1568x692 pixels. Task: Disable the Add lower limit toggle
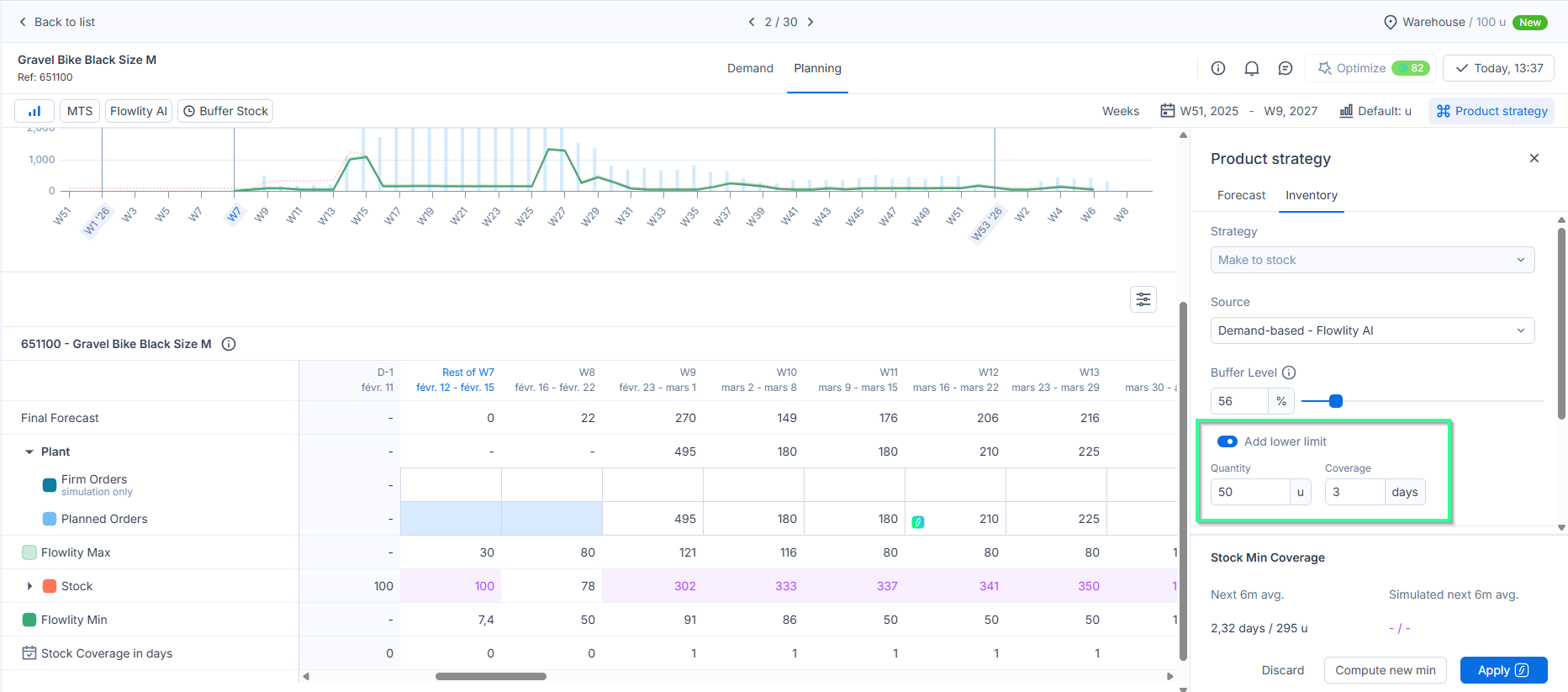pos(1227,441)
